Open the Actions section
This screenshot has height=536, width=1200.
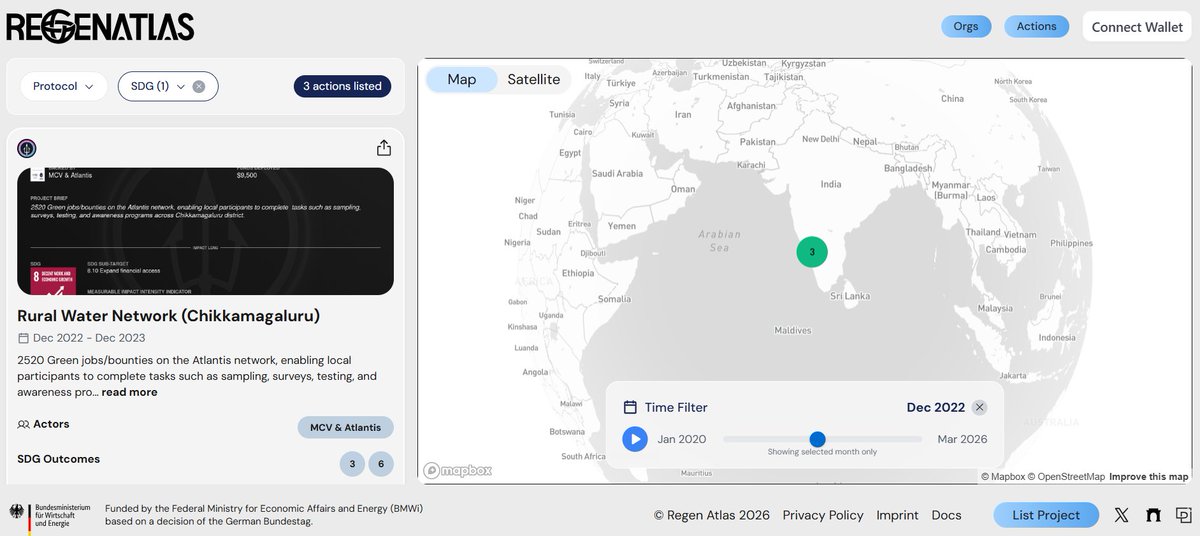[x=1037, y=27]
